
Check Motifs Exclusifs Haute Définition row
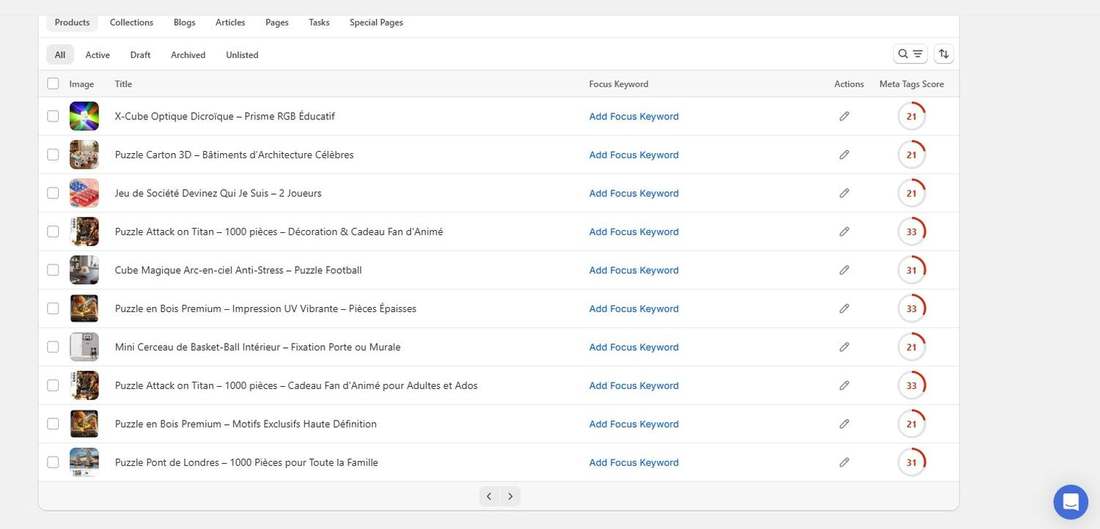coord(53,424)
